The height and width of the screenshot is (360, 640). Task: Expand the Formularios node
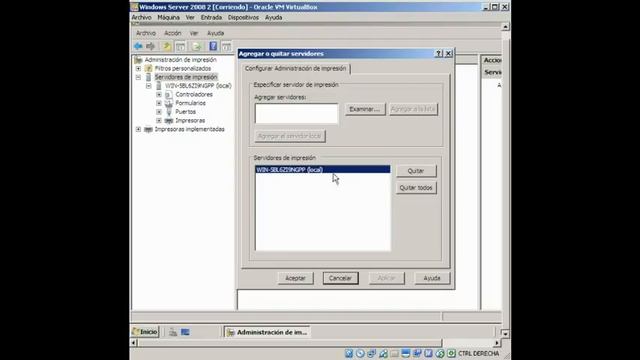[159, 103]
